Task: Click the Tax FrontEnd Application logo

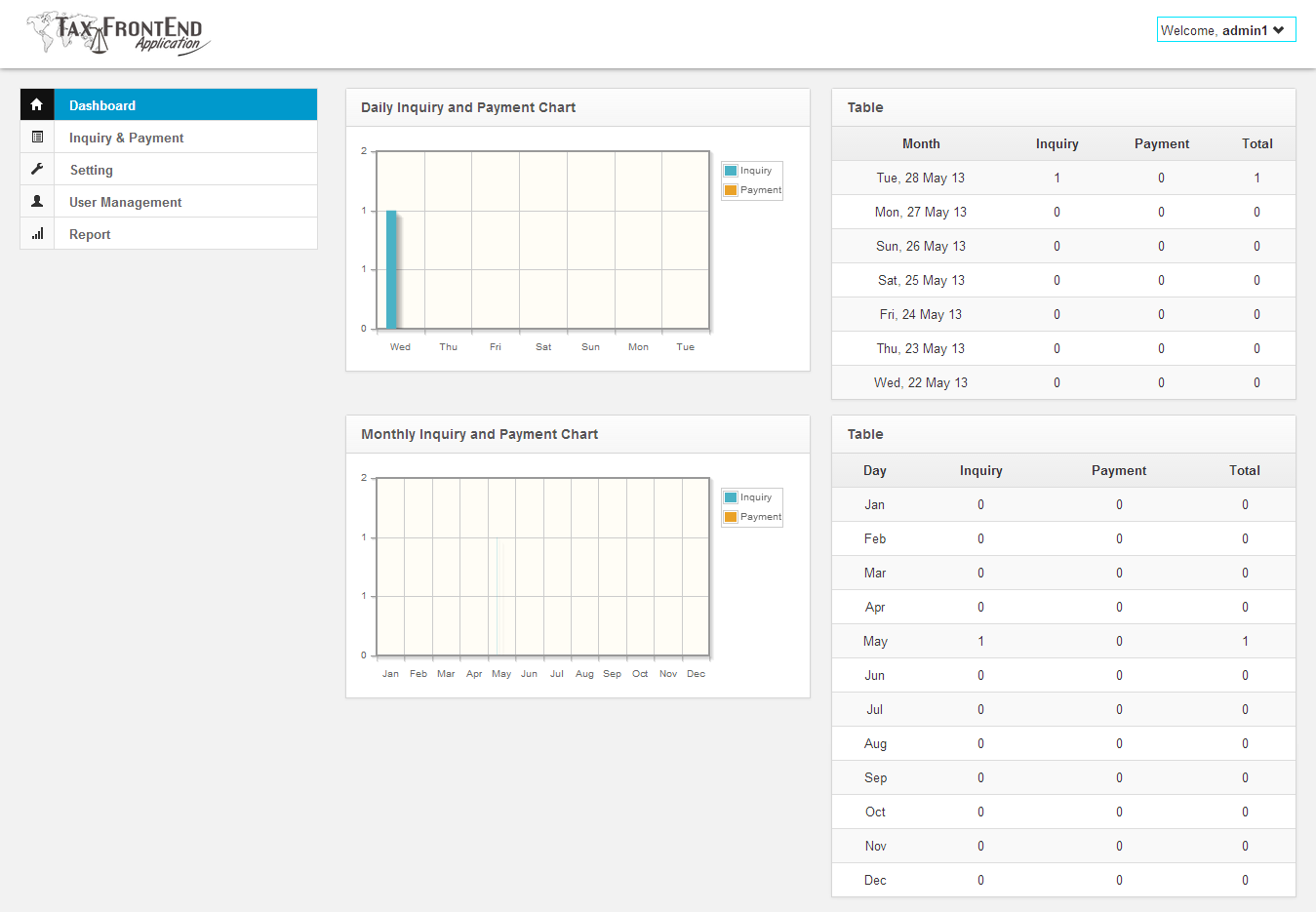Action: 118,33
